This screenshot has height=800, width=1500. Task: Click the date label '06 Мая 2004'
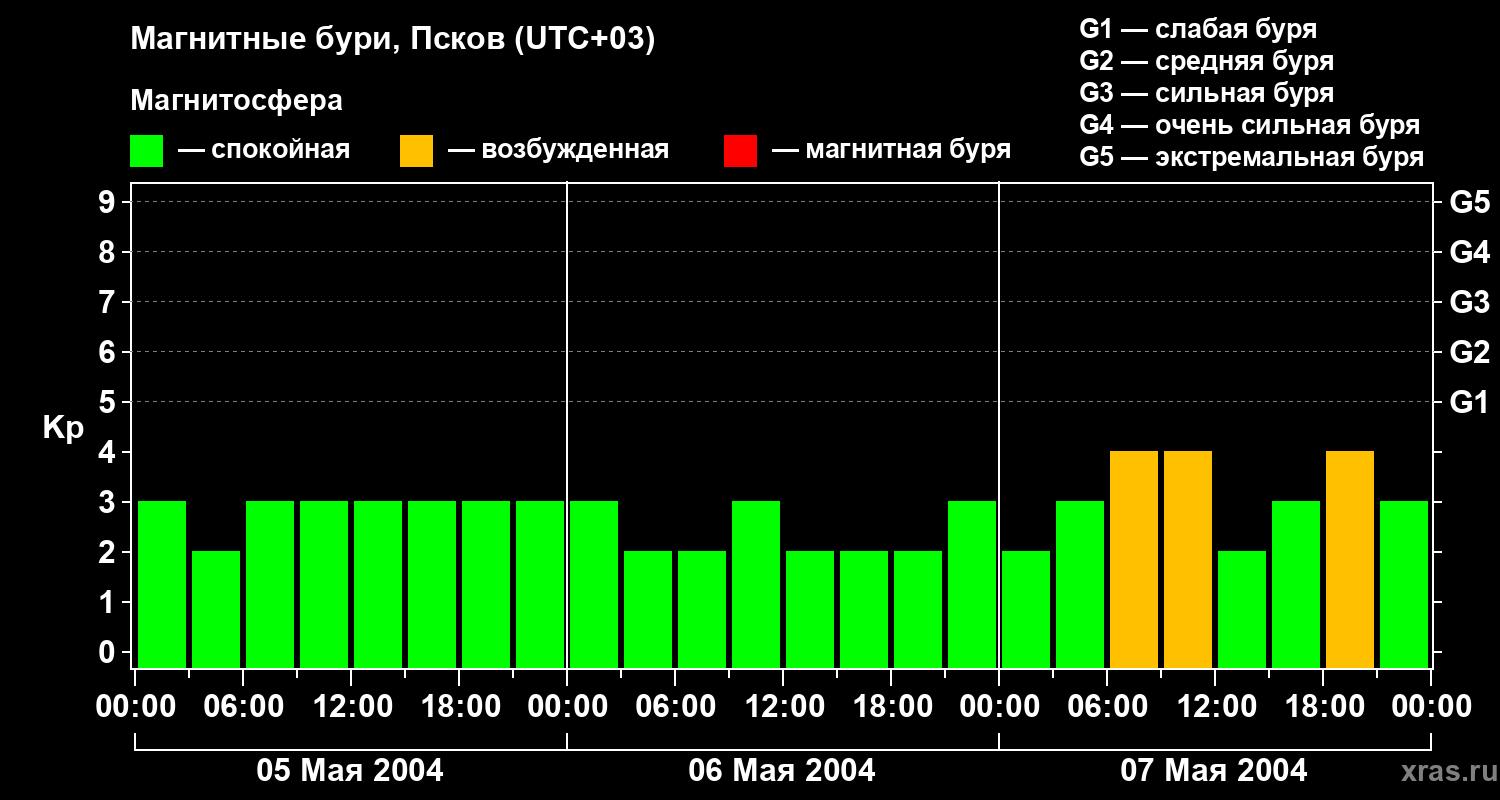(x=782, y=770)
